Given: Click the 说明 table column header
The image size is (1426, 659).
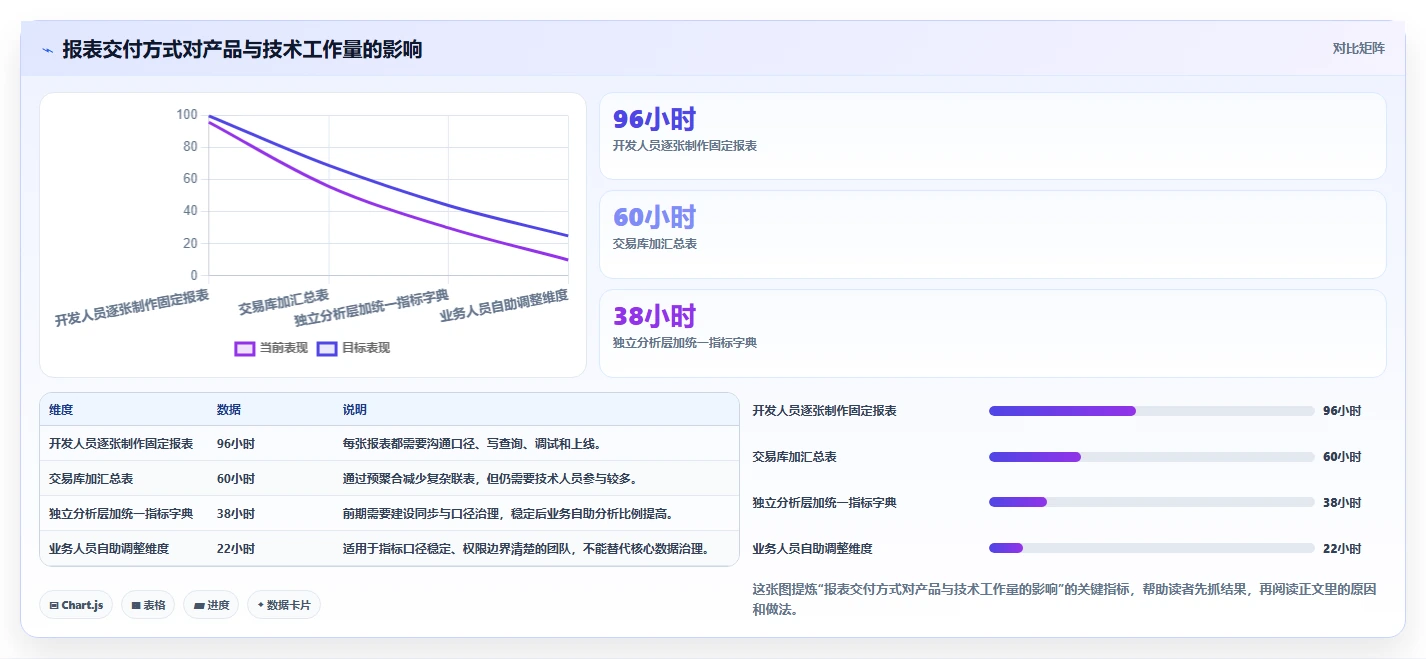Looking at the screenshot, I should pyautogui.click(x=355, y=410).
